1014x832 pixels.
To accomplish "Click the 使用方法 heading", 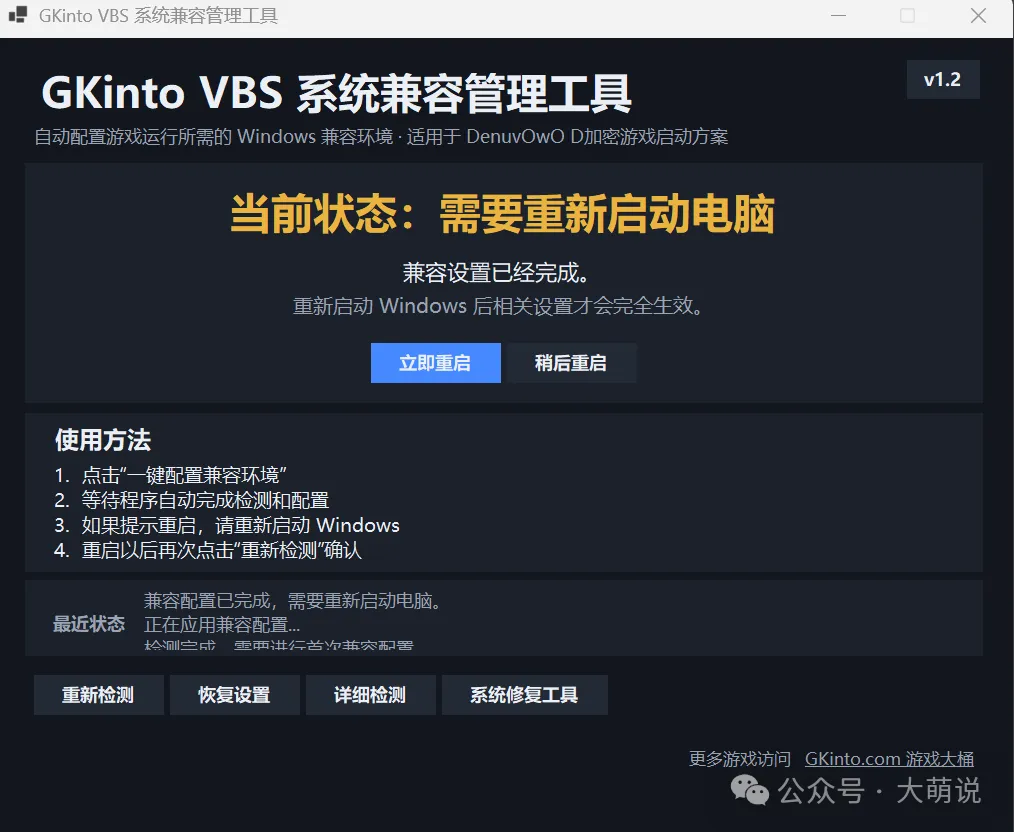I will (x=103, y=440).
